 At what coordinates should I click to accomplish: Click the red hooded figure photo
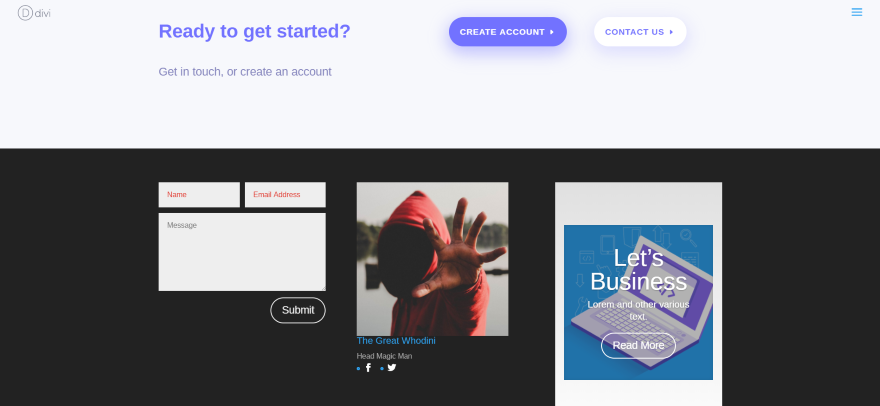click(433, 259)
